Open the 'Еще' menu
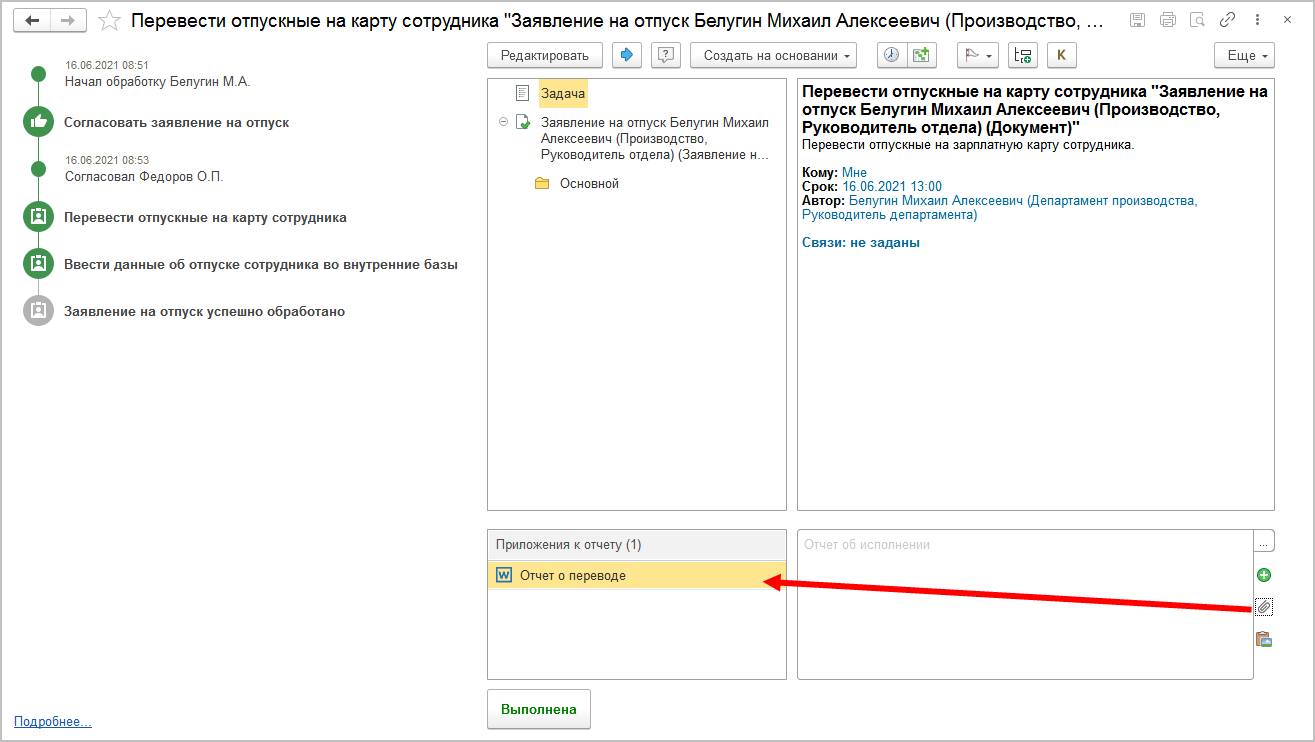 coord(1244,55)
